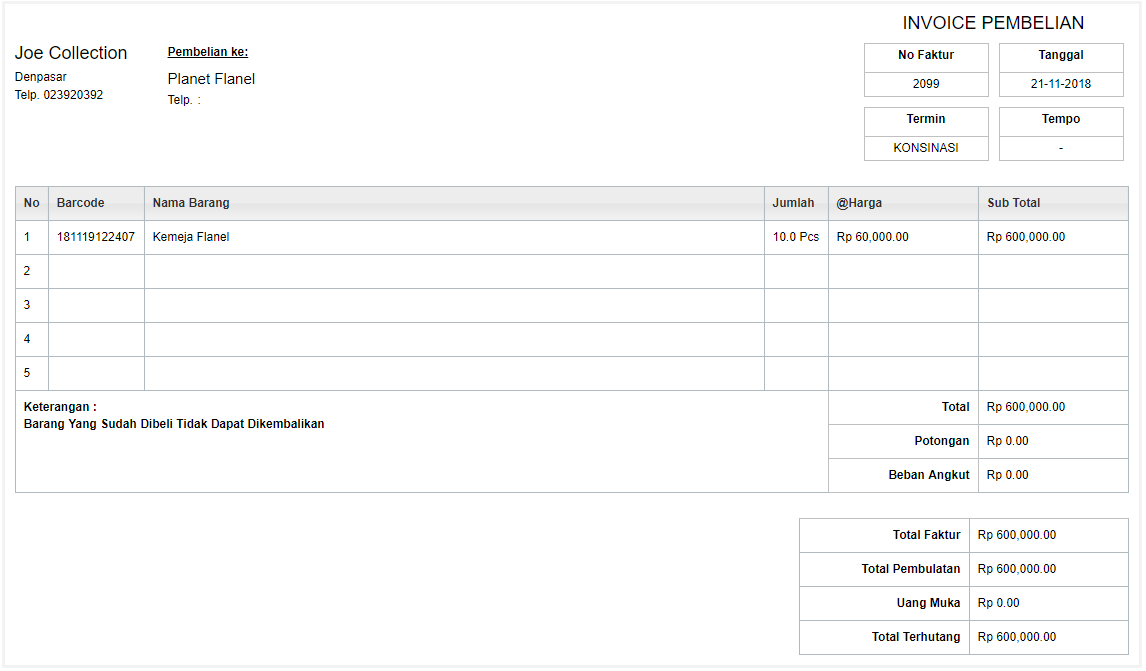The image size is (1146, 671).
Task: Select the Total Terhutang amount
Action: (1017, 637)
